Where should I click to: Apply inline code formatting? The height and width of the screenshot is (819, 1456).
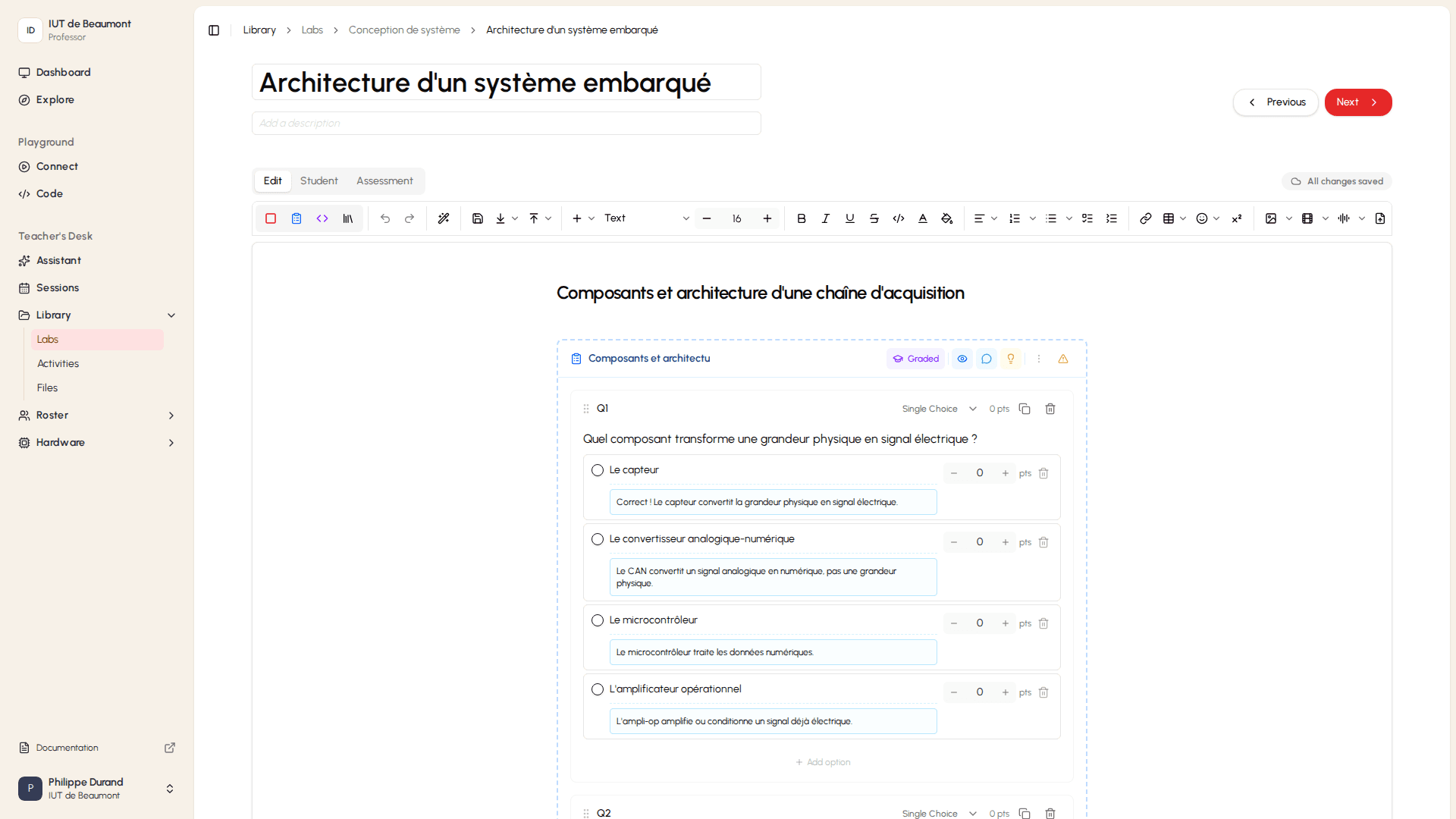pyautogui.click(x=899, y=218)
